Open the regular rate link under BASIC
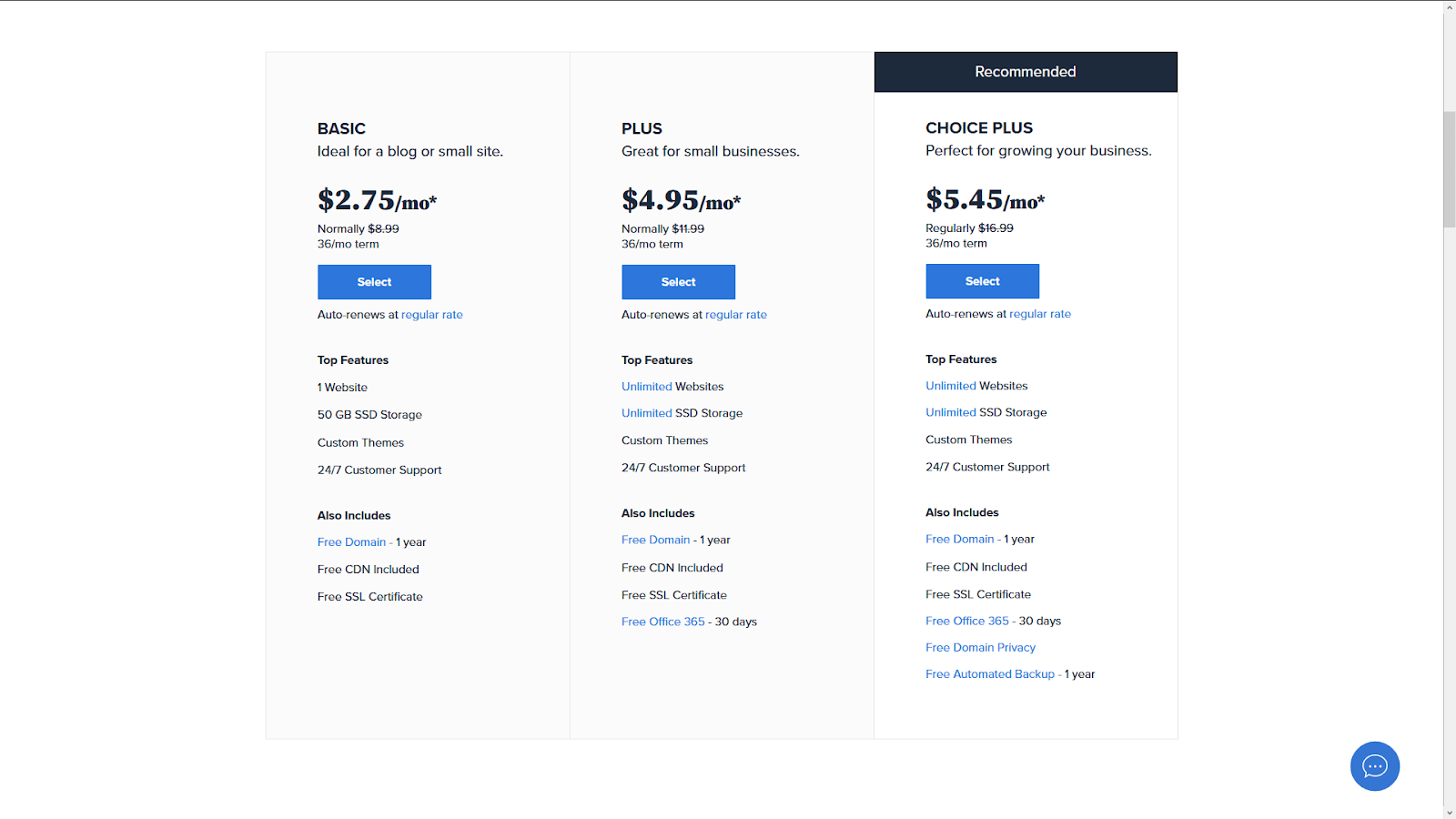 click(431, 314)
